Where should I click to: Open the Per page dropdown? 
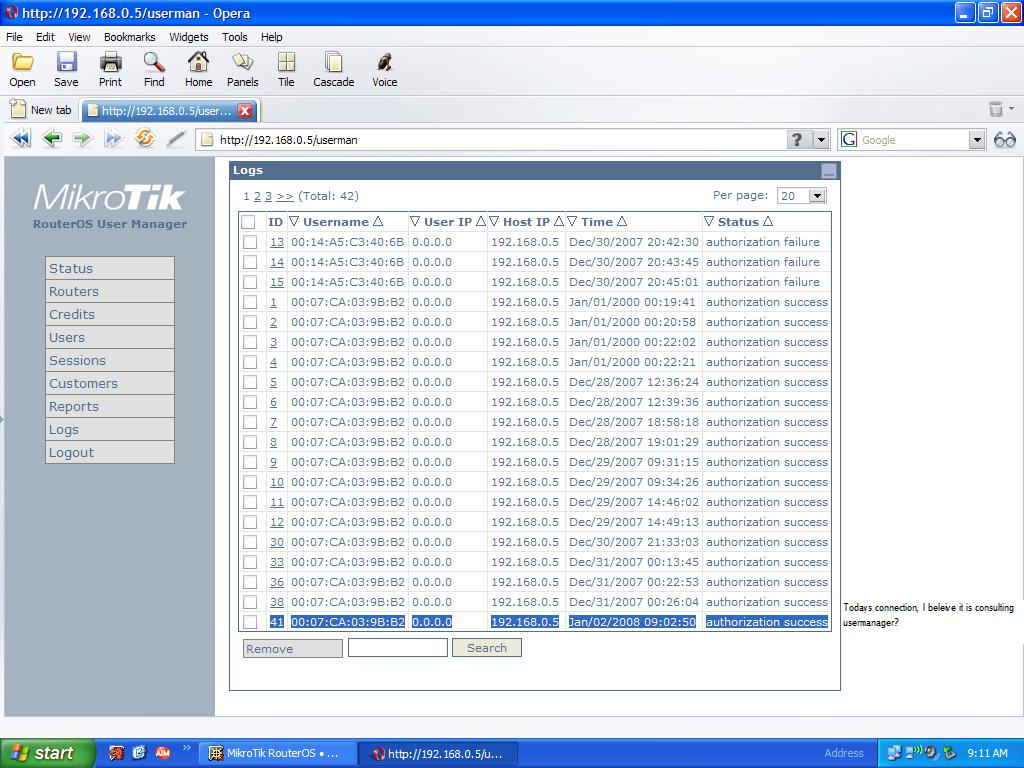817,196
